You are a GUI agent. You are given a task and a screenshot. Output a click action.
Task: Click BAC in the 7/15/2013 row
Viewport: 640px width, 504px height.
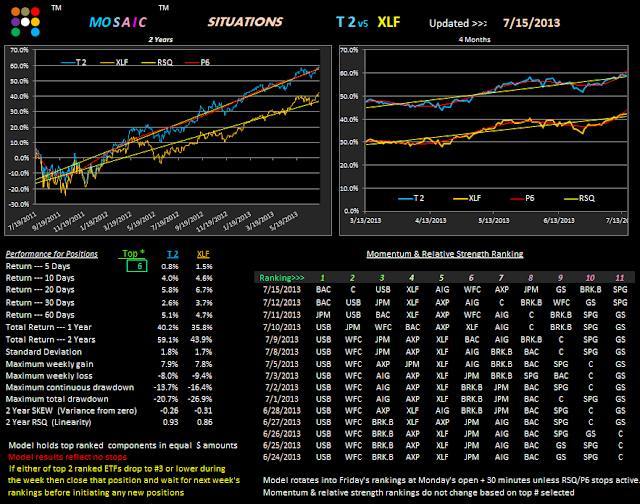(323, 290)
